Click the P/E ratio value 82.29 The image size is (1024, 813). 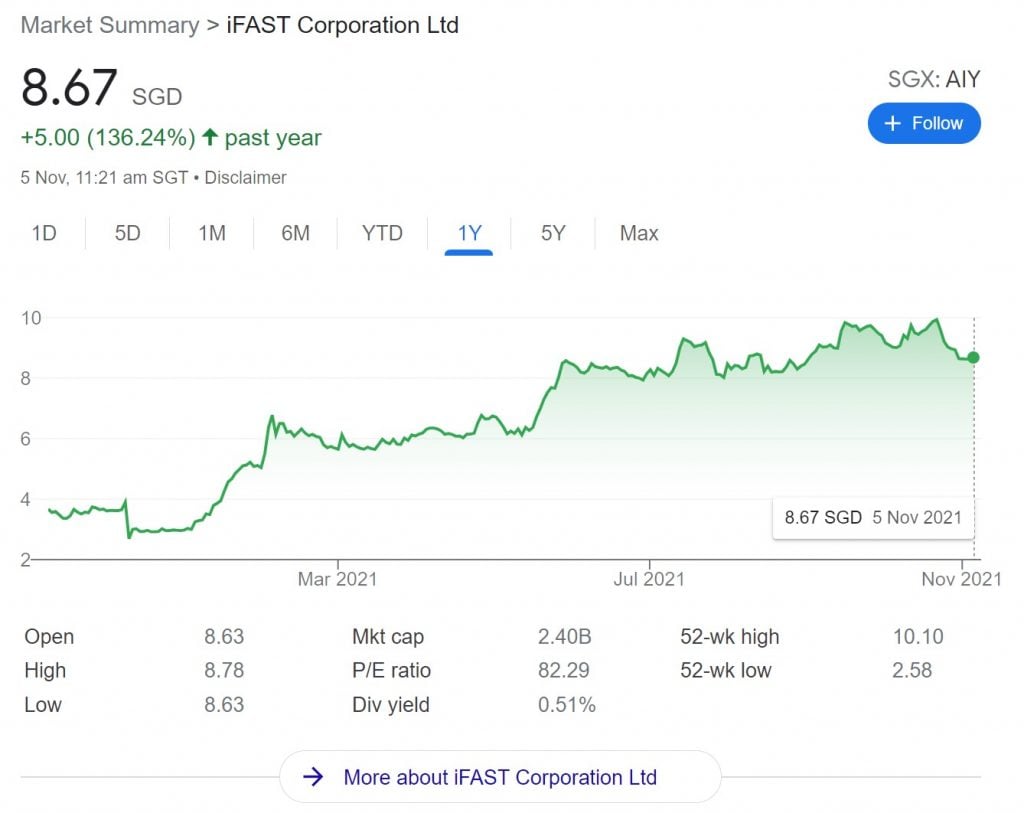564,671
